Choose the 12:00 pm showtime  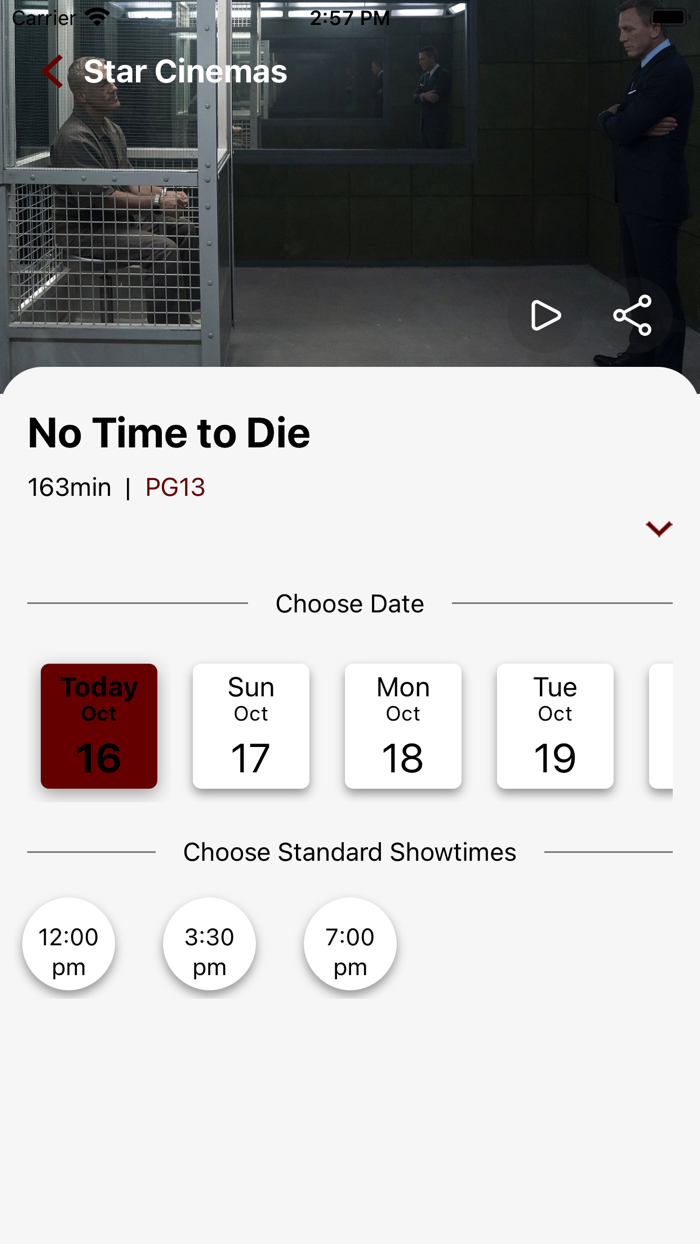tap(68, 943)
